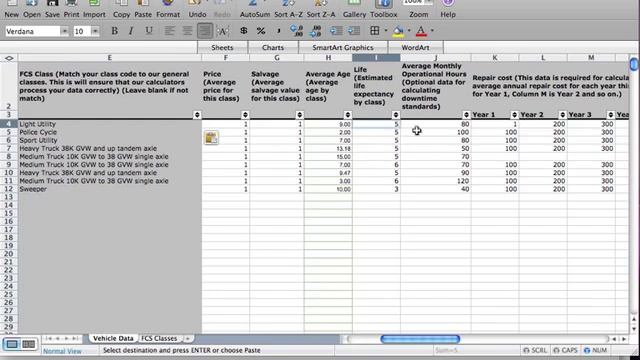
Task: Sort ascending with Sort A-Z
Action: (x=288, y=9)
